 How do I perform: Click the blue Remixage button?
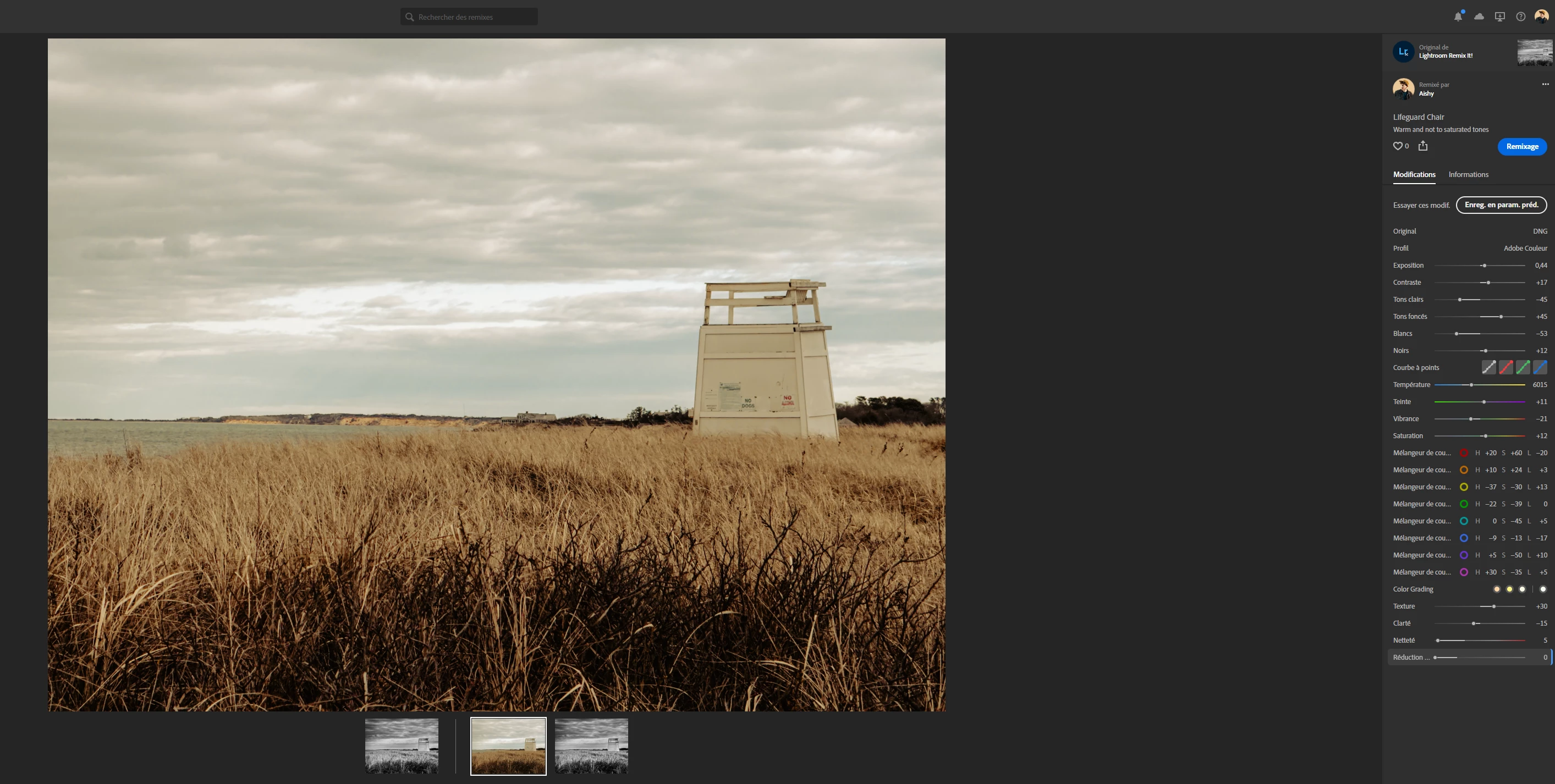point(1522,146)
